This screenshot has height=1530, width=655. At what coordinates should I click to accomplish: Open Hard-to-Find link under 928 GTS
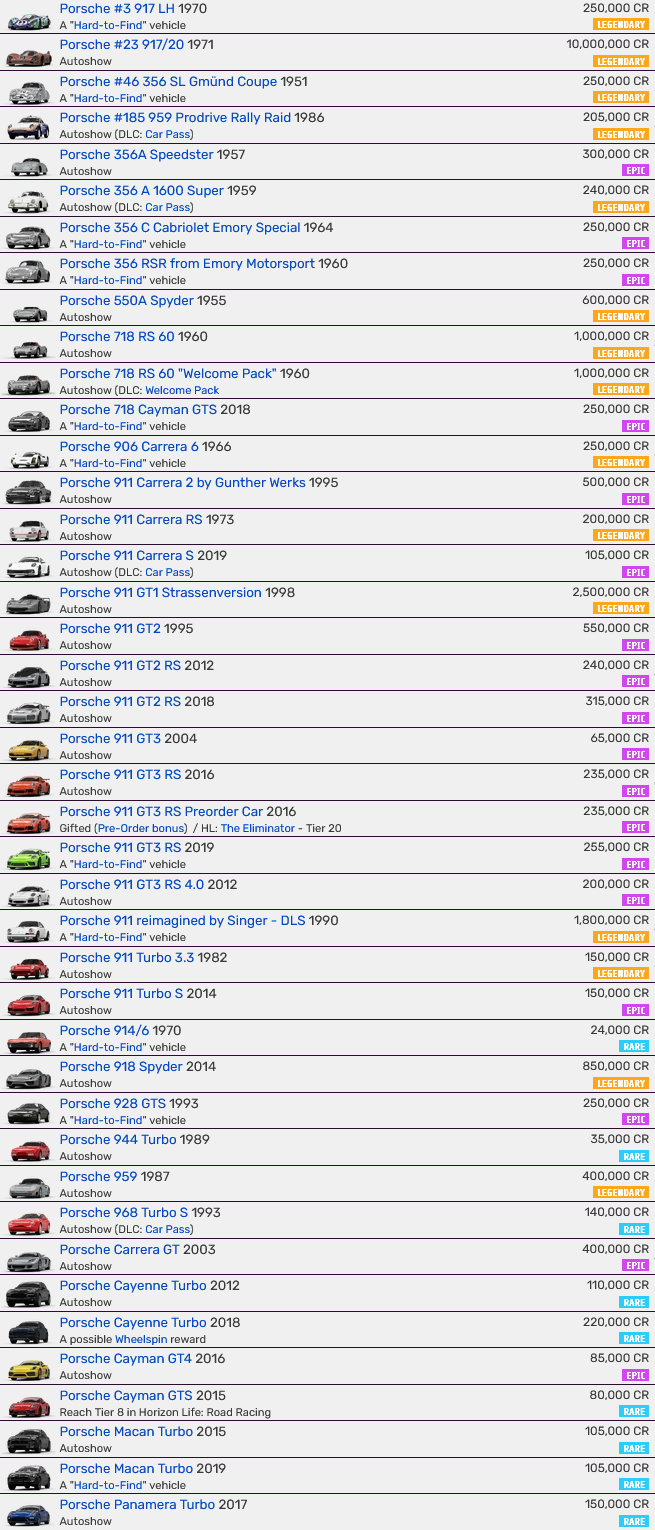coord(108,1120)
